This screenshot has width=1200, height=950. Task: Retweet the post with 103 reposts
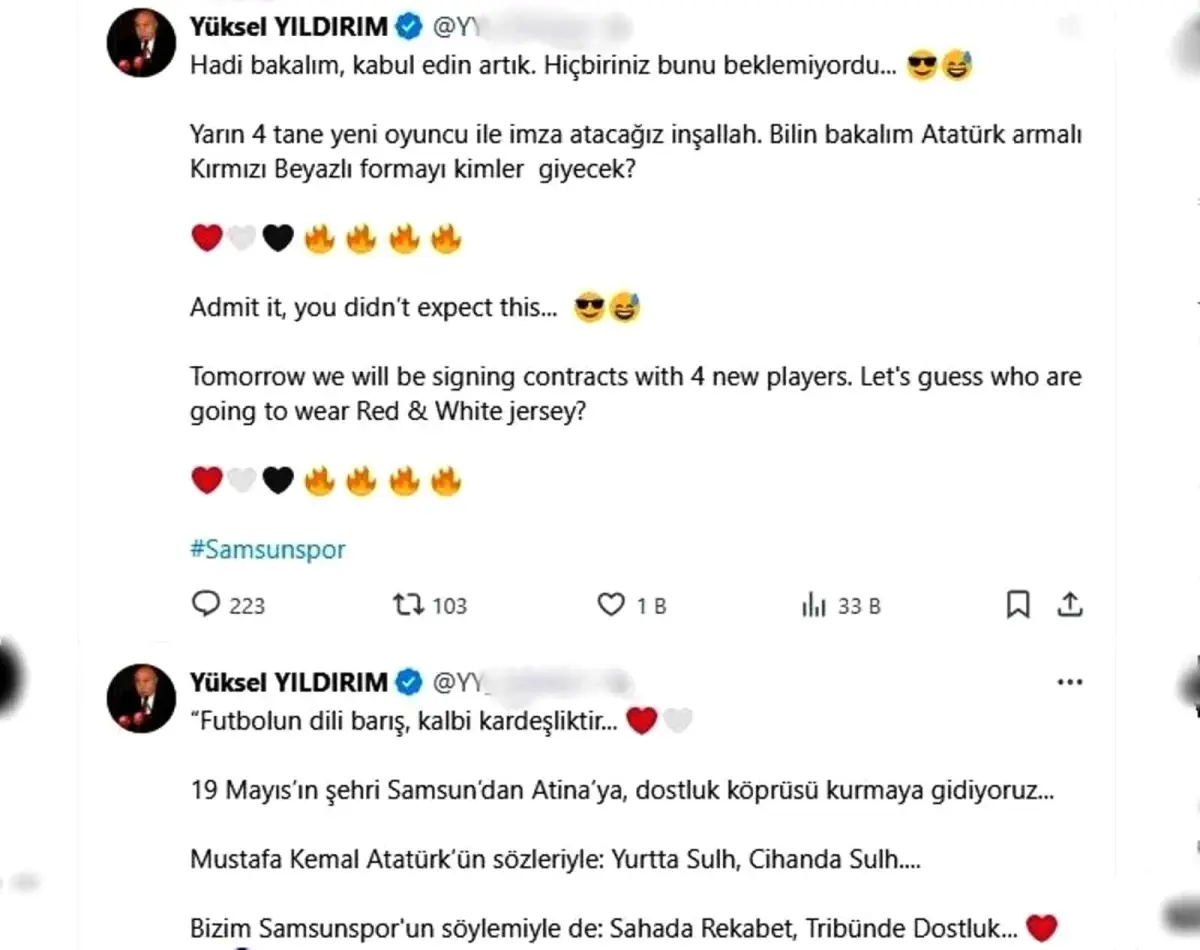click(x=409, y=605)
